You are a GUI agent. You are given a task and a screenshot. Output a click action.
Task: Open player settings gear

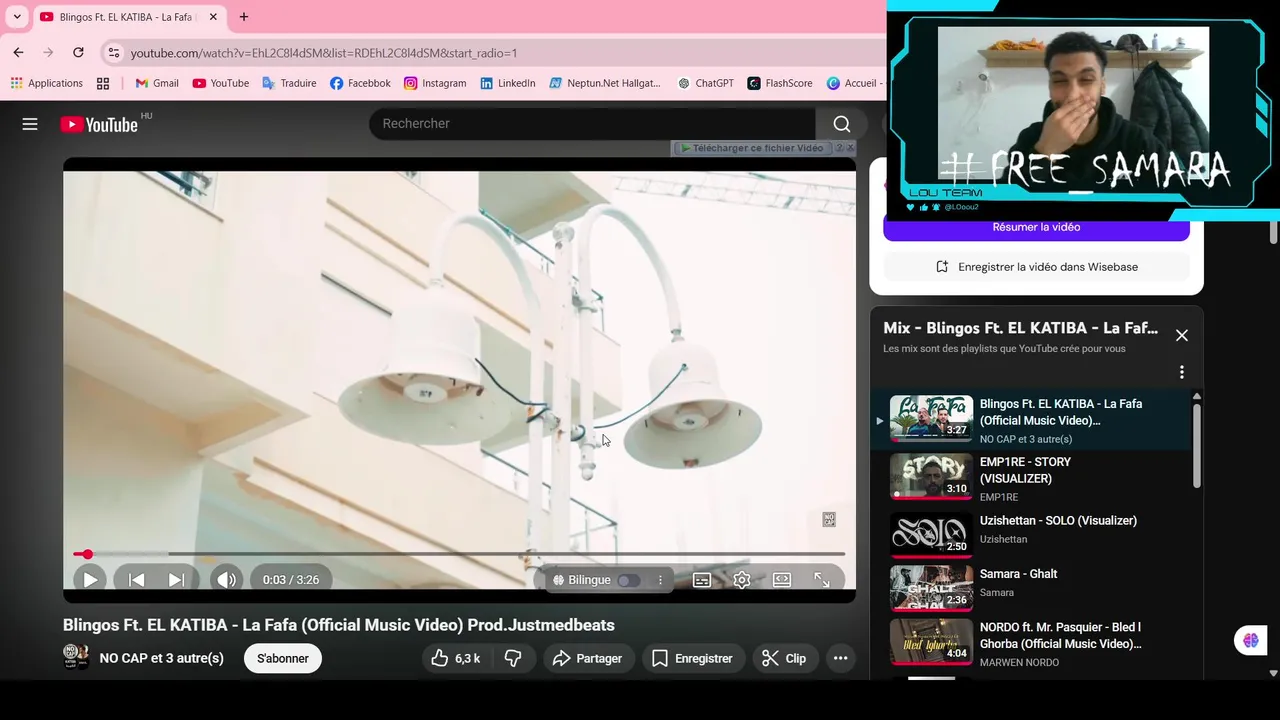[742, 580]
